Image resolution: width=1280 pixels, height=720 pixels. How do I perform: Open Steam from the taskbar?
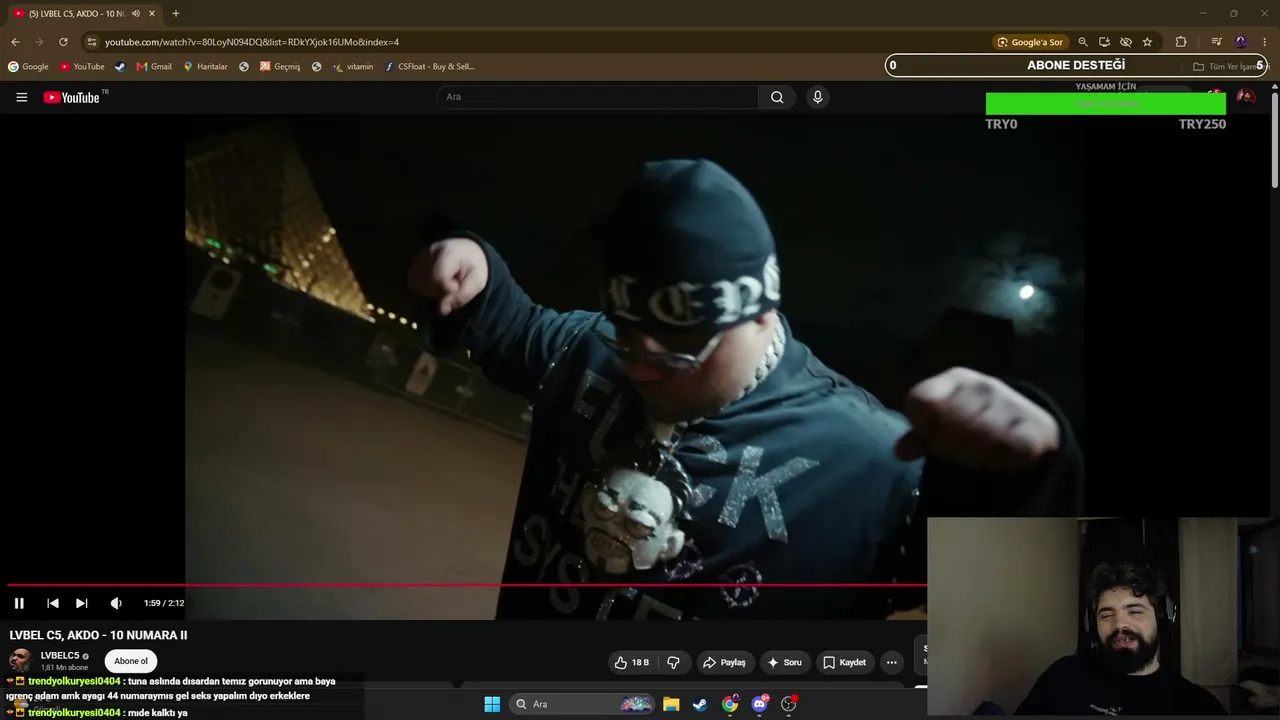pos(700,704)
